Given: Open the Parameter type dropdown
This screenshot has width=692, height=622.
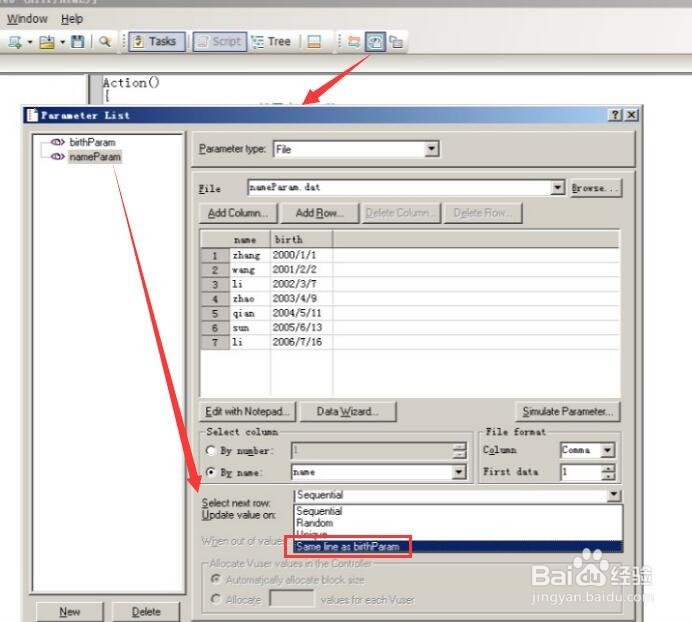Looking at the screenshot, I should pos(432,149).
